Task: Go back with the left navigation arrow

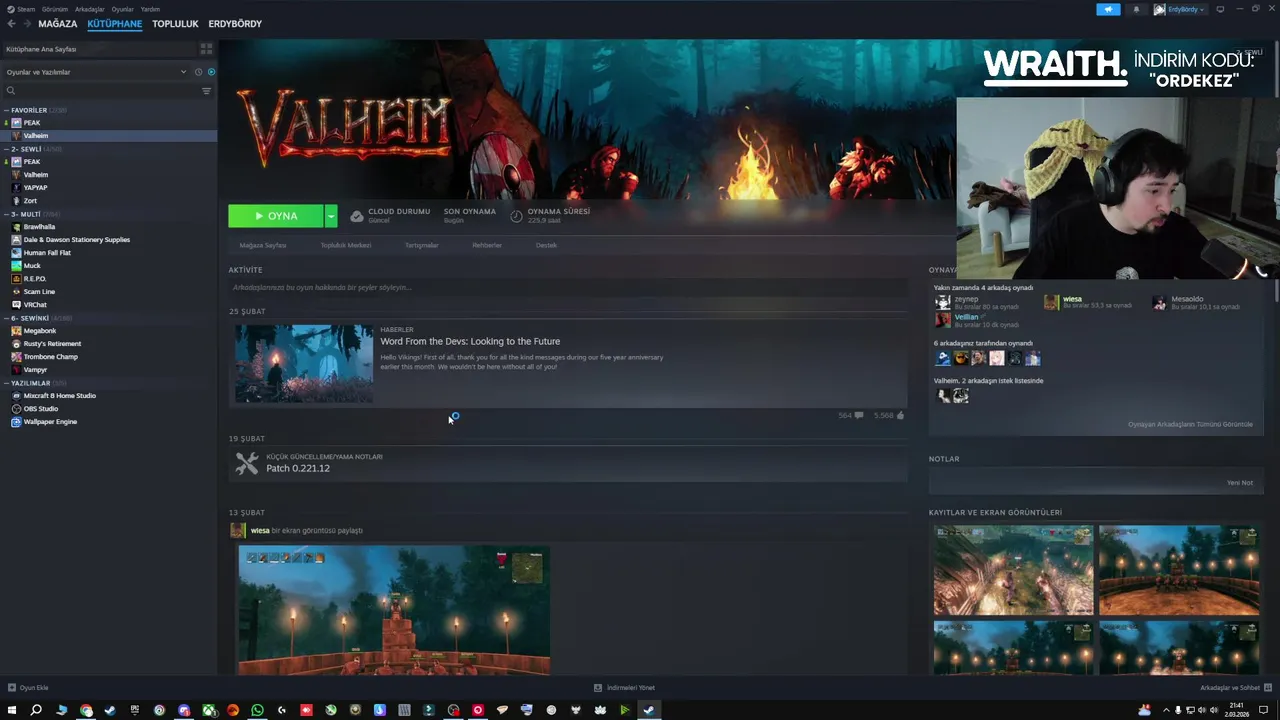Action: click(x=11, y=23)
